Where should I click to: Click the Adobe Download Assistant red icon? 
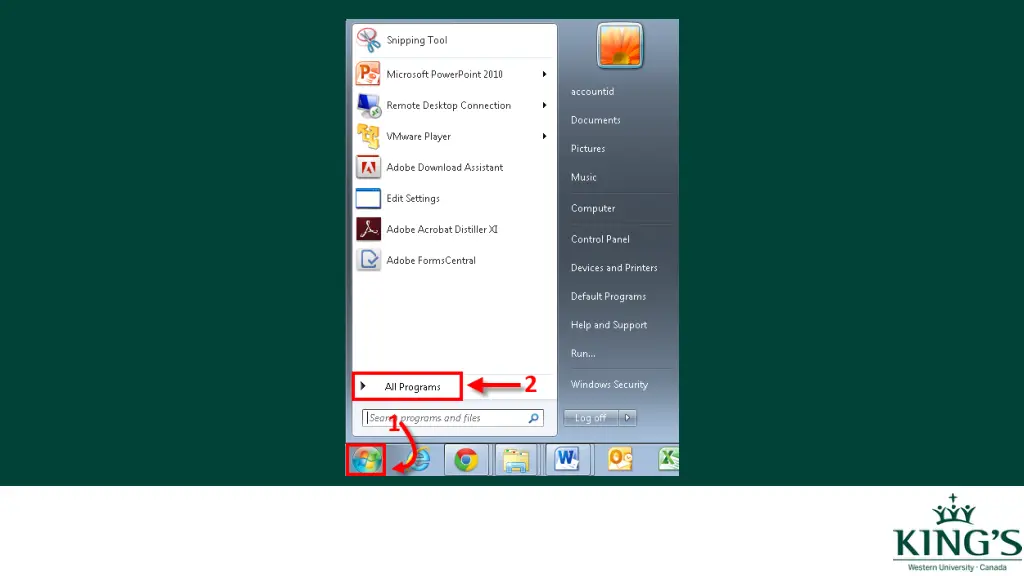(368, 167)
